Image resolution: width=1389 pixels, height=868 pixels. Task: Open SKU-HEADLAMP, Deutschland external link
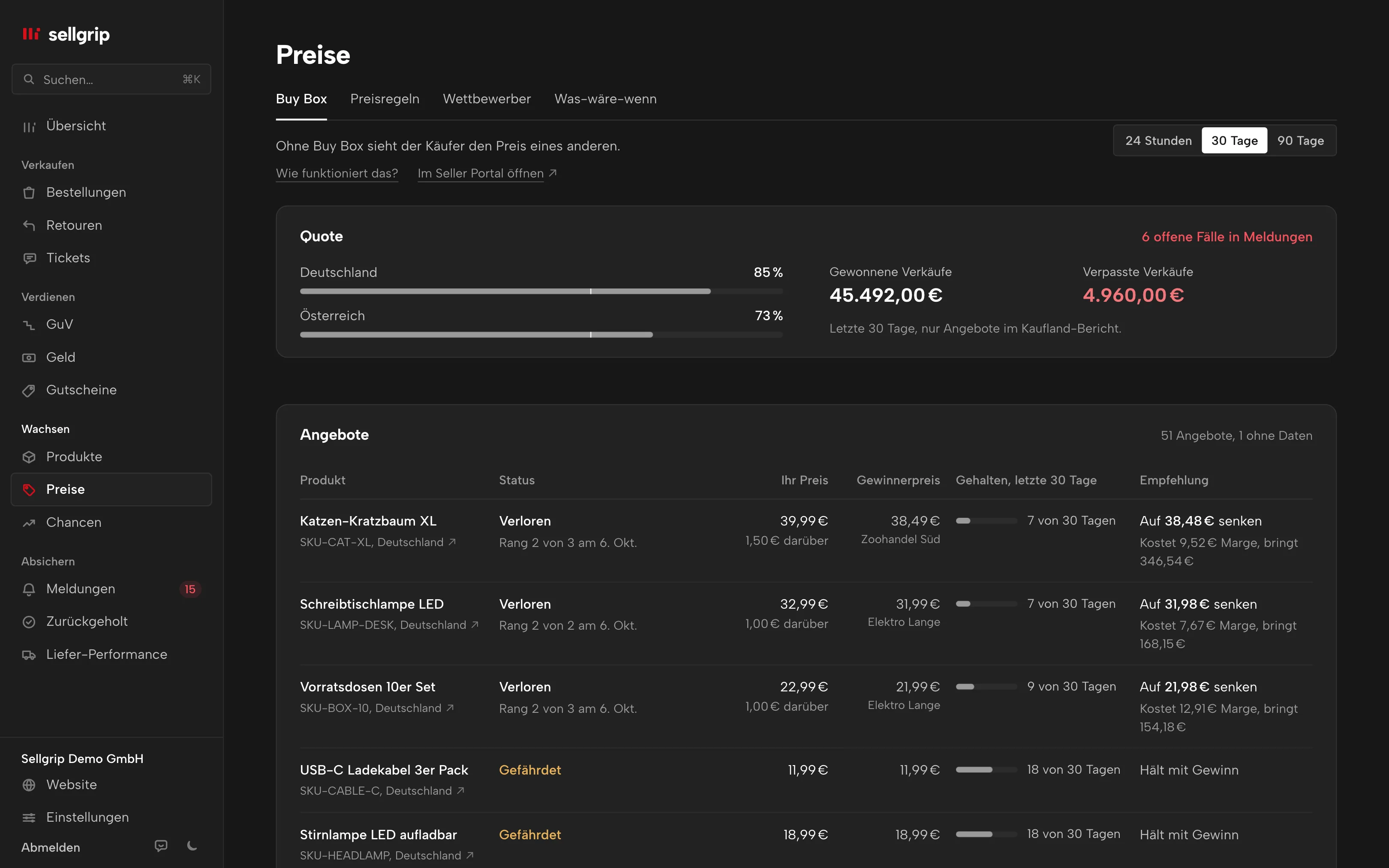387,856
